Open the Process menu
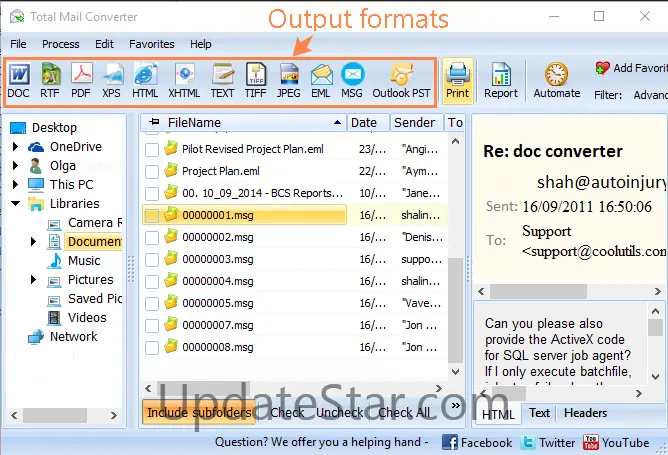This screenshot has height=455, width=668. coord(60,44)
